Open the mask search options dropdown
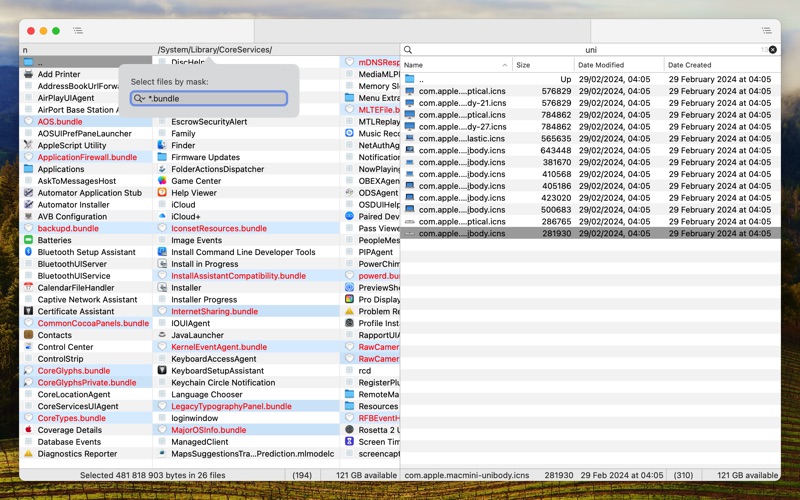The height and width of the screenshot is (500, 800). click(140, 98)
